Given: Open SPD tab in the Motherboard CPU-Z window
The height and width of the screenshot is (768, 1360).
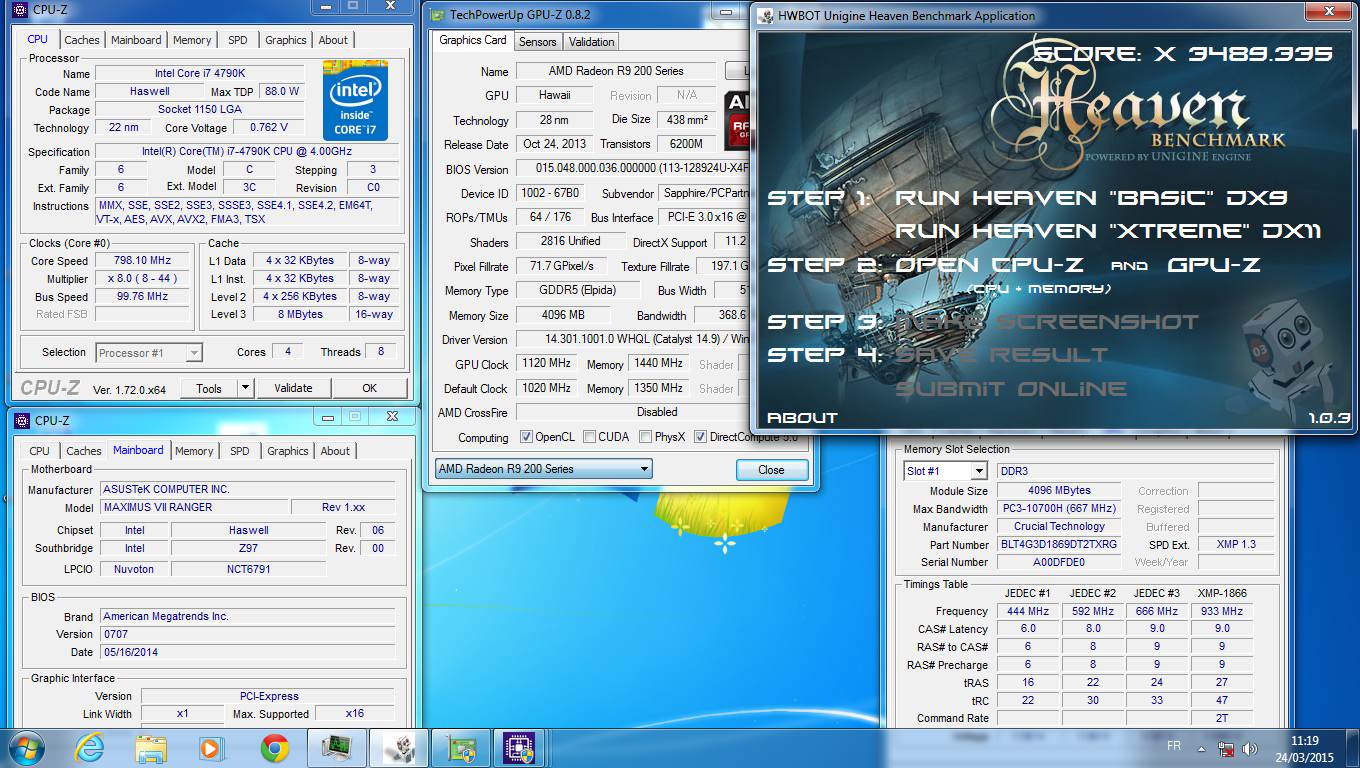Looking at the screenshot, I should tap(240, 451).
